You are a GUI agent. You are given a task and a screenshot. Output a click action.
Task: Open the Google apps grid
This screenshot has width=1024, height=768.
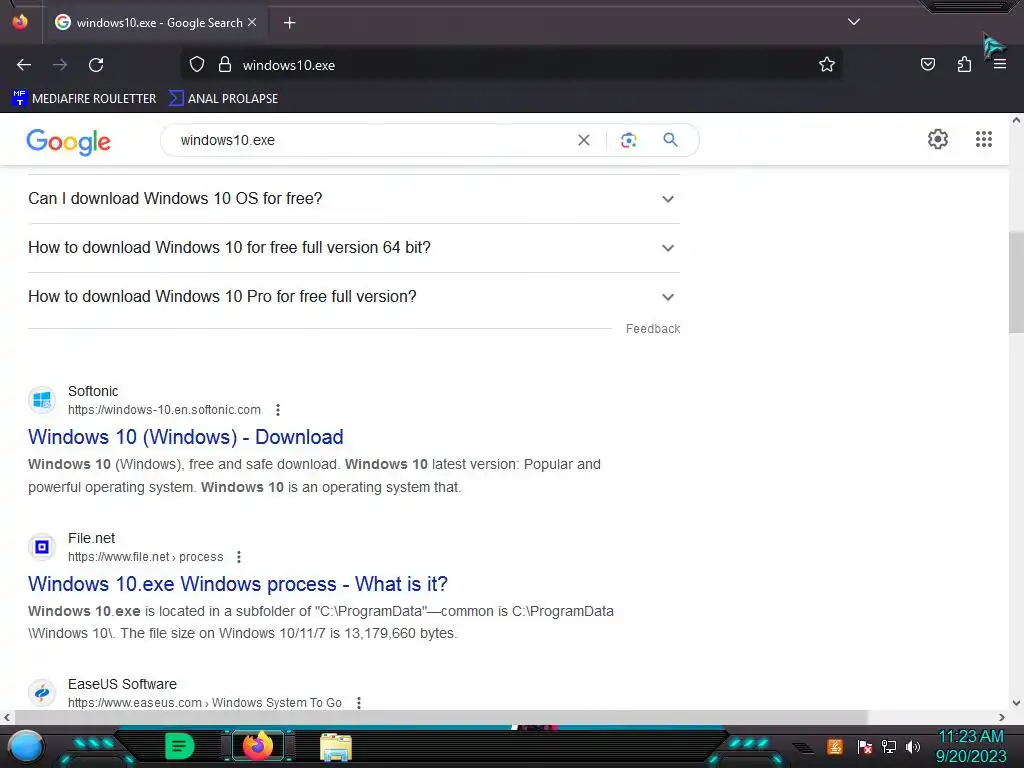[x=984, y=139]
